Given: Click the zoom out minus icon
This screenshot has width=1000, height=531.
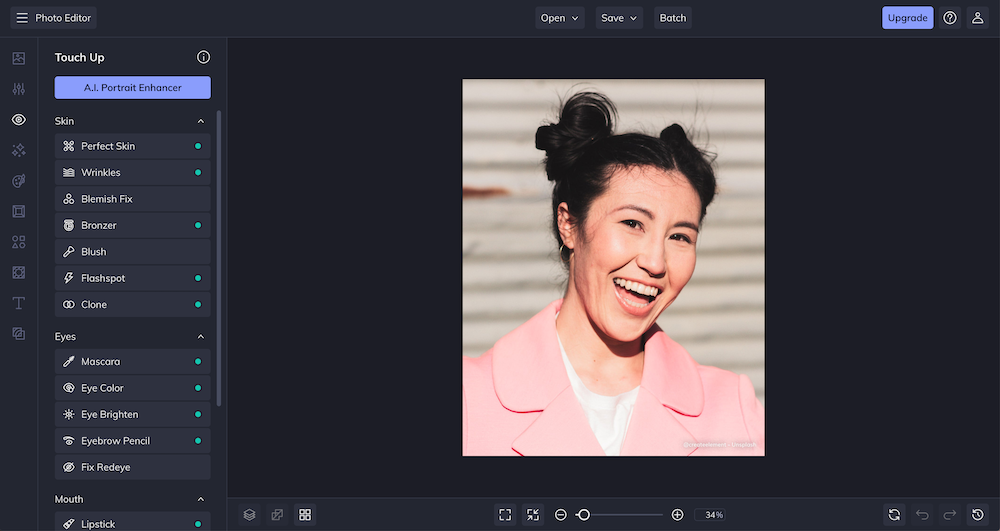Looking at the screenshot, I should (561, 515).
